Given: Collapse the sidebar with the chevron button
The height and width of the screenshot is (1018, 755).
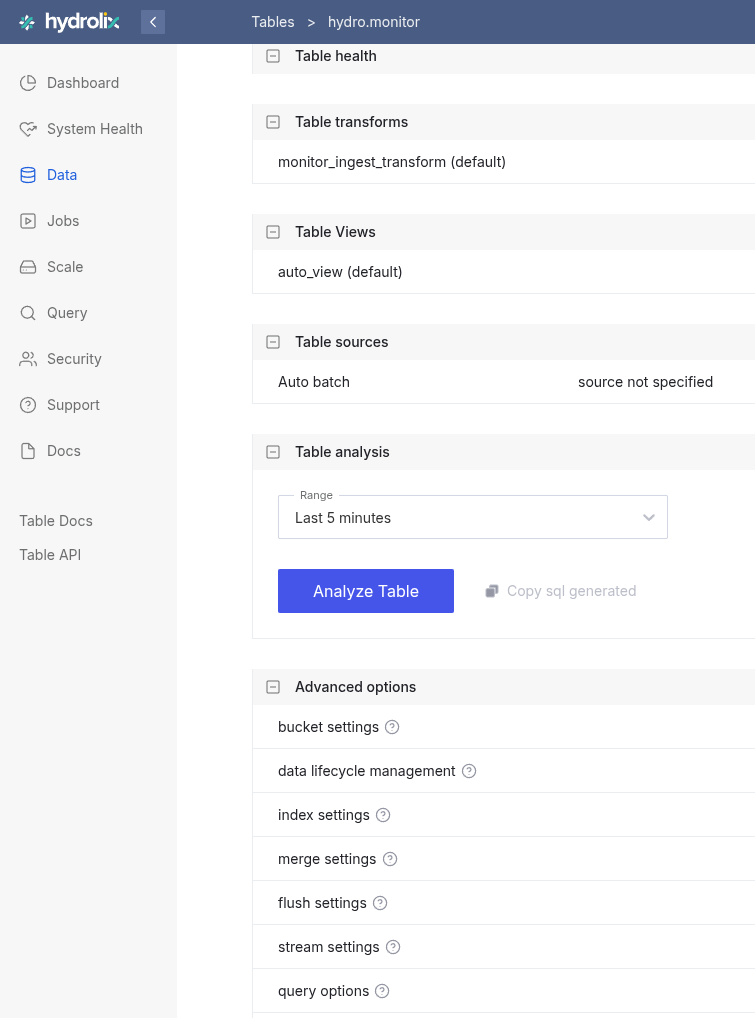Looking at the screenshot, I should [x=153, y=21].
